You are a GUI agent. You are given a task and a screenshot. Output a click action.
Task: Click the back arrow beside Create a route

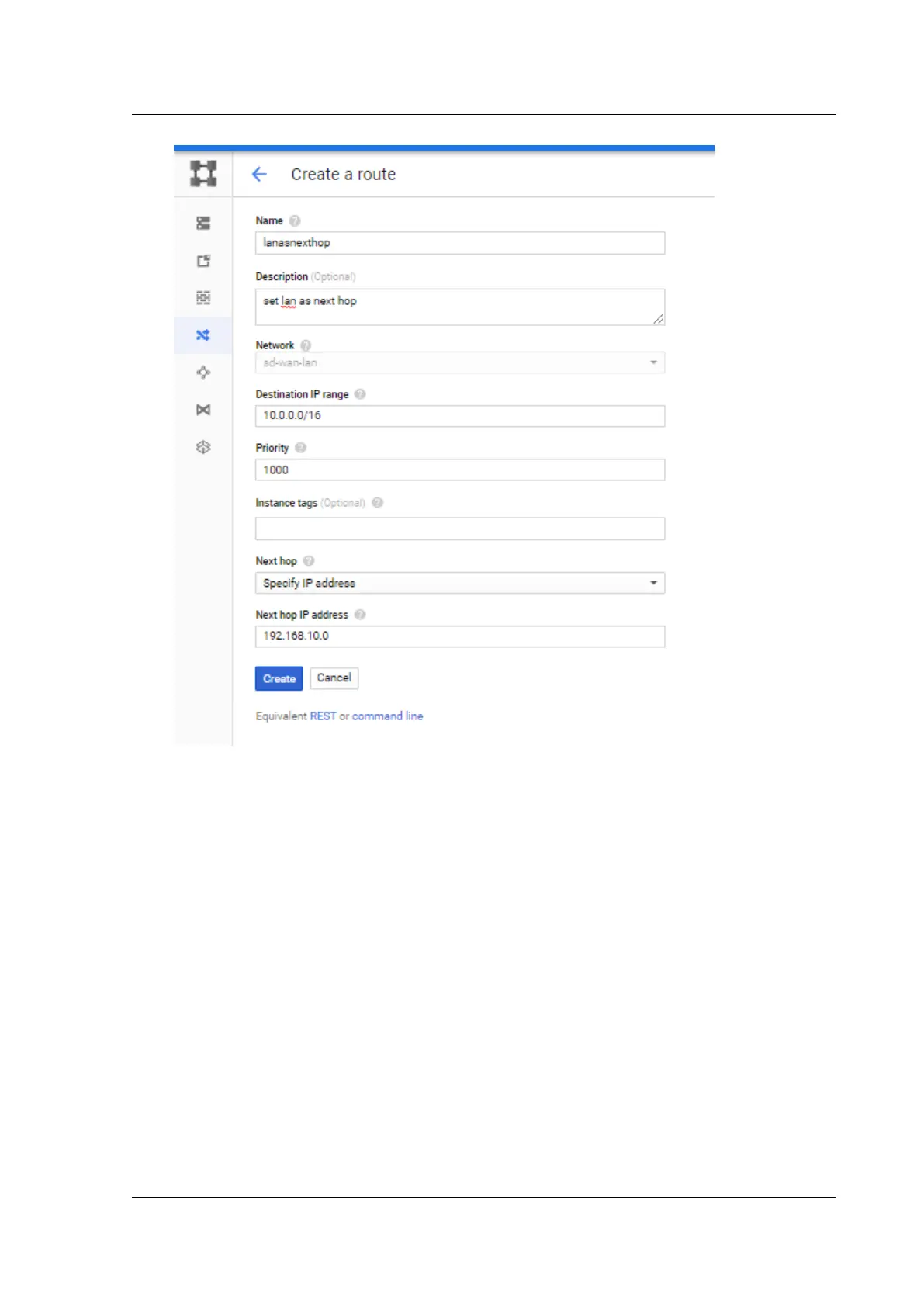point(259,175)
